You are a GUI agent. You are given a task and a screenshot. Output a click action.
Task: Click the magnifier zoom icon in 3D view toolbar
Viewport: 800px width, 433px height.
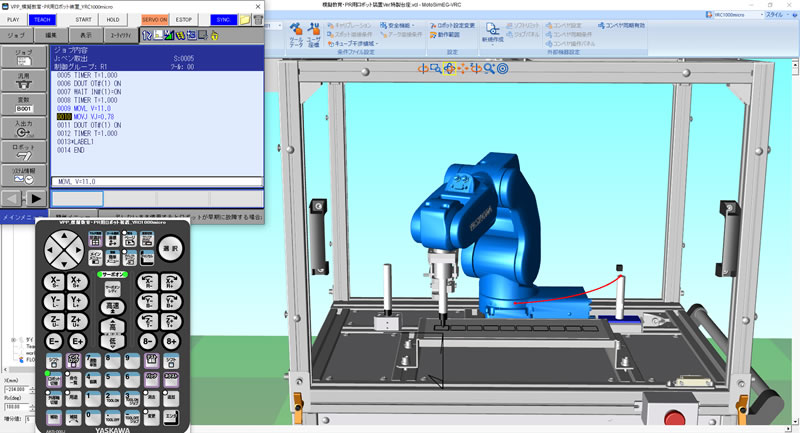(488, 69)
